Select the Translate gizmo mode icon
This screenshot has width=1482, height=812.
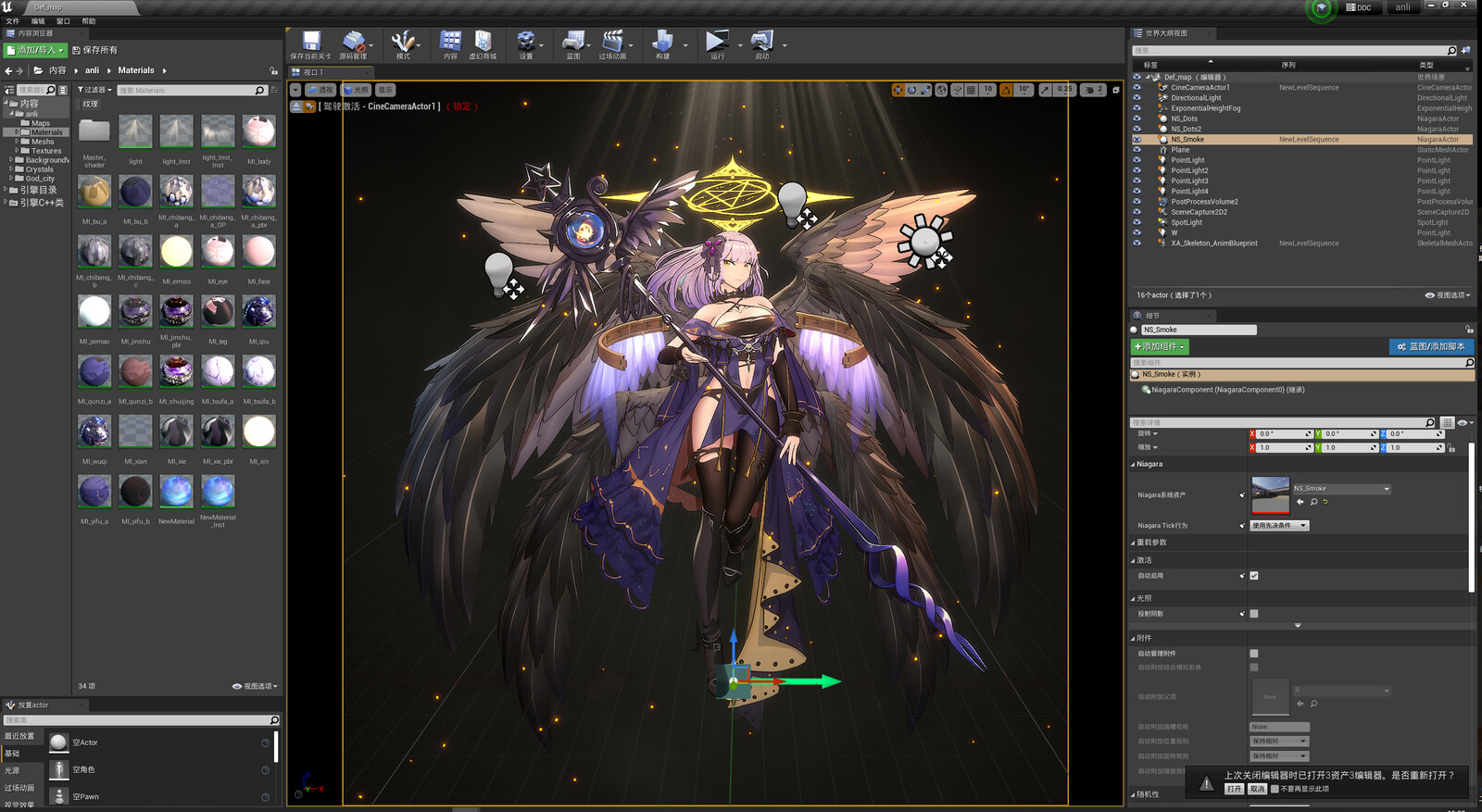[x=898, y=90]
